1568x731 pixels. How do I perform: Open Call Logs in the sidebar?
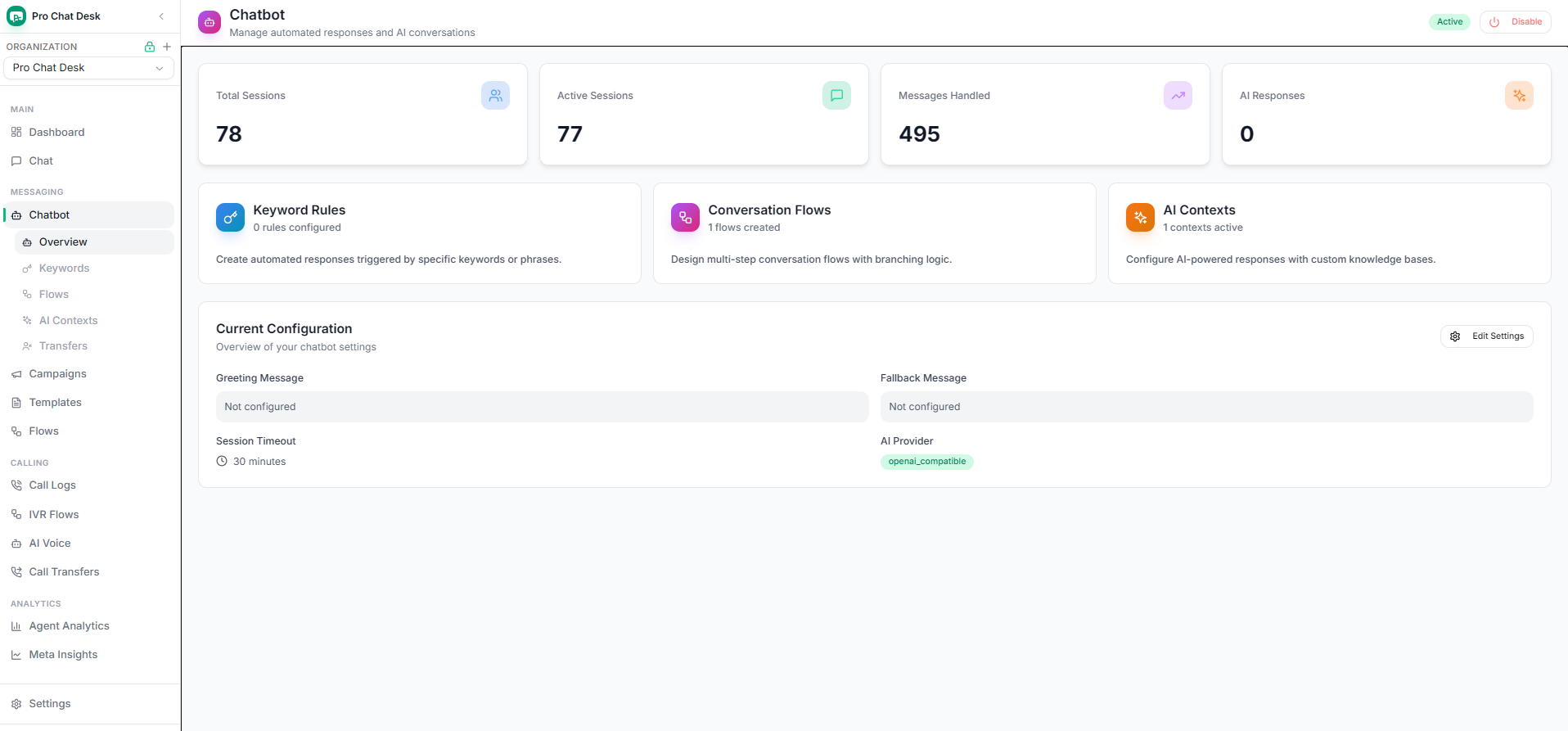point(88,485)
